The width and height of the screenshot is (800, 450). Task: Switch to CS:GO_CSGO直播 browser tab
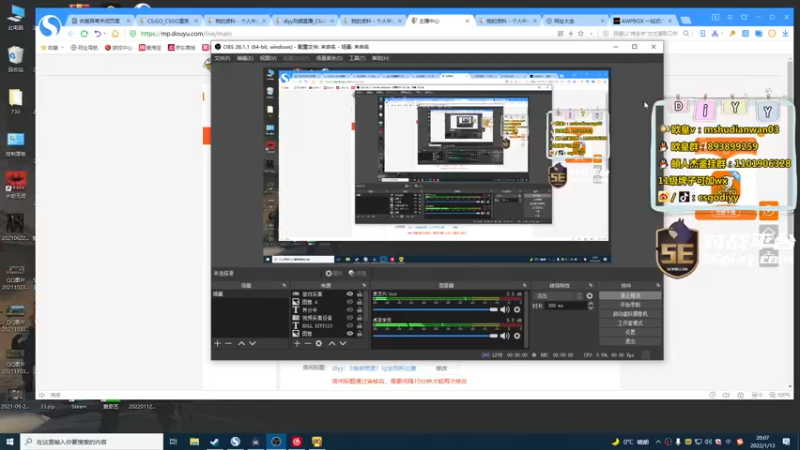(168, 21)
